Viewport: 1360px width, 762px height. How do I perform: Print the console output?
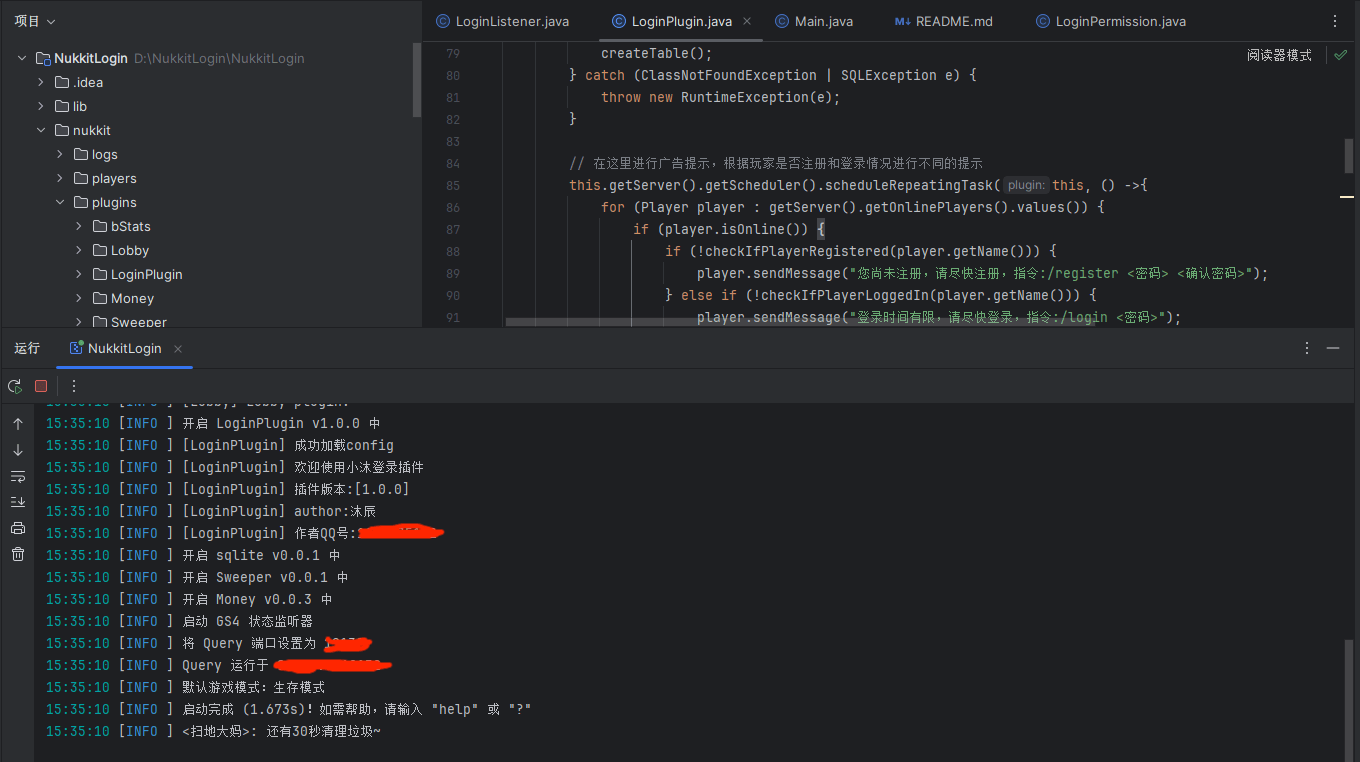coord(18,528)
